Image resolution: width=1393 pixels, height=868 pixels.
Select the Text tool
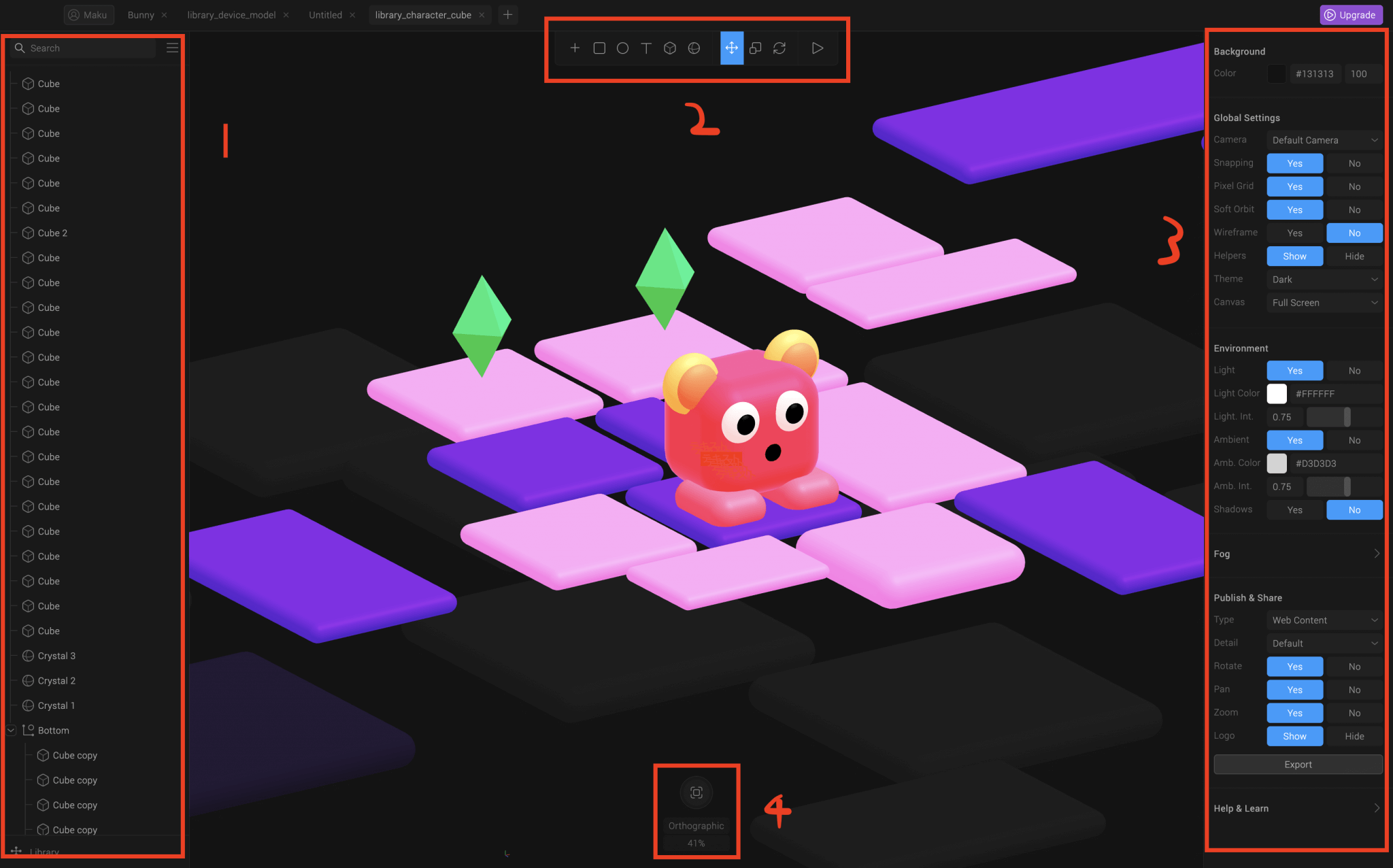pos(646,48)
